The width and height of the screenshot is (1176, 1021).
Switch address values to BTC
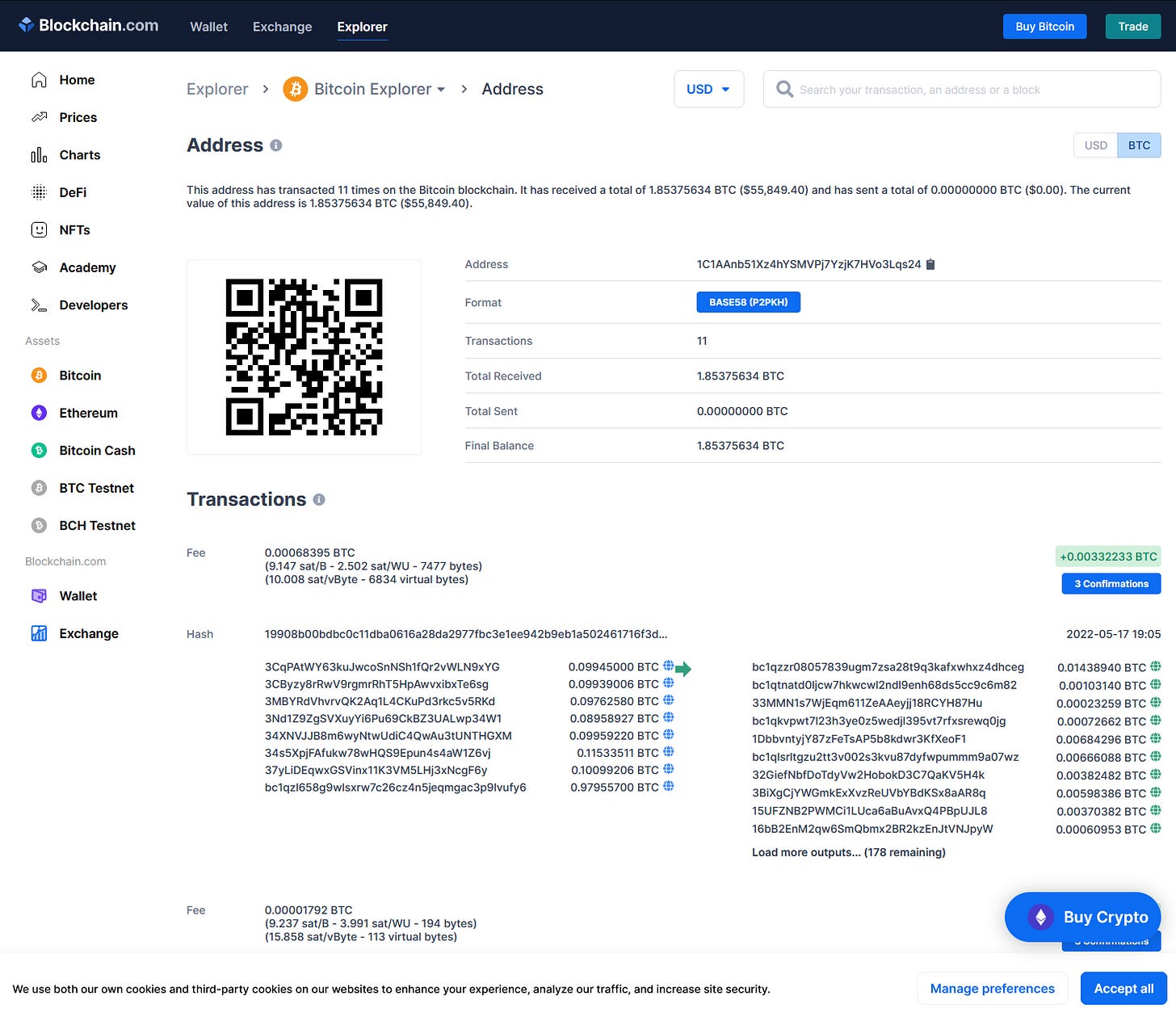pos(1139,145)
